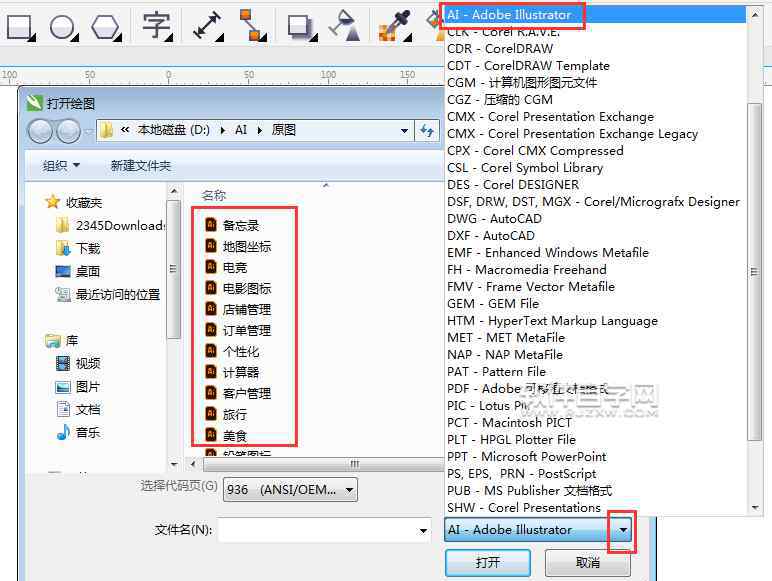Select the file 订单管理

tap(238, 330)
